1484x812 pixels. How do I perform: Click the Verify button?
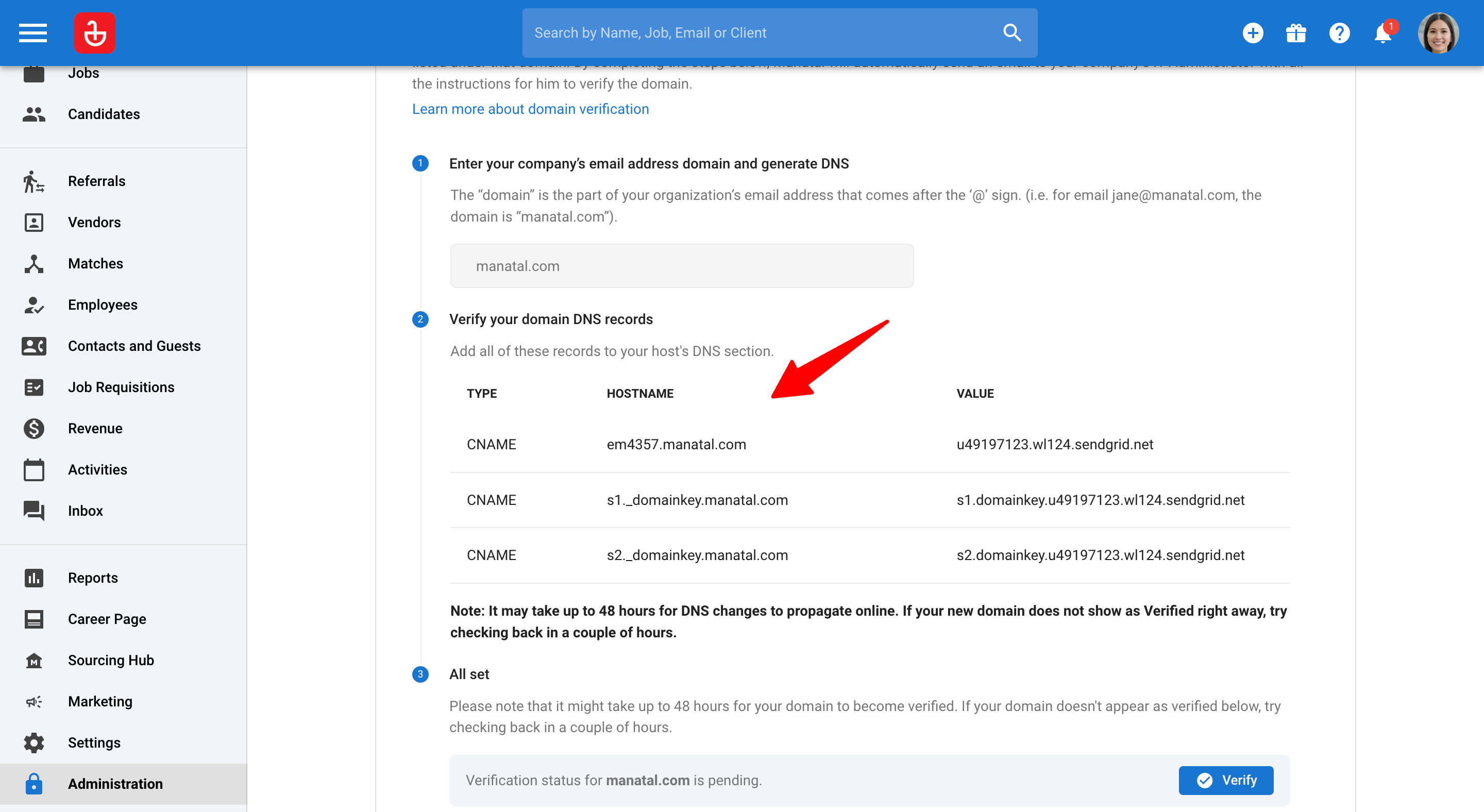point(1226,780)
